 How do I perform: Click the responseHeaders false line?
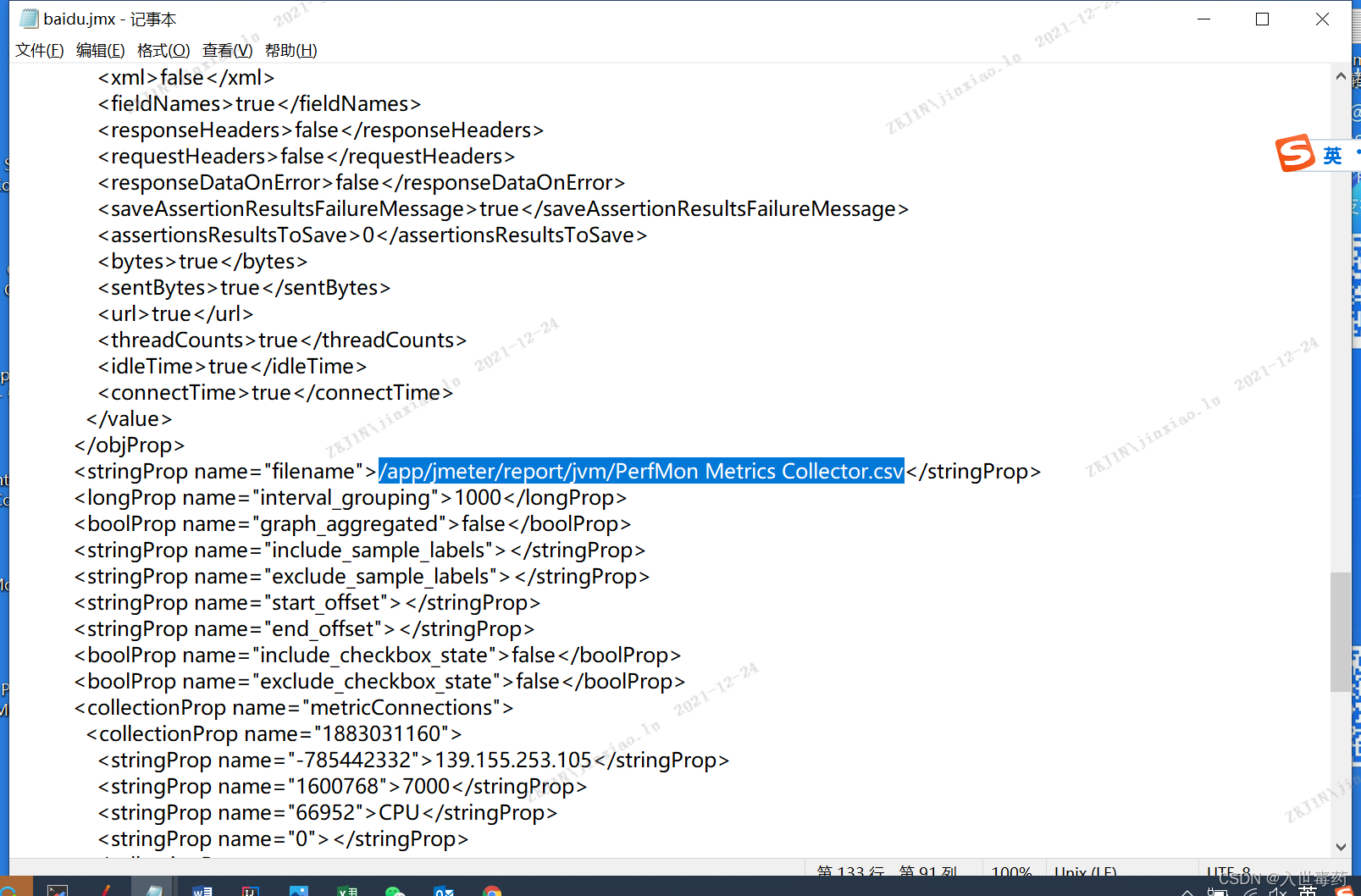pyautogui.click(x=321, y=130)
